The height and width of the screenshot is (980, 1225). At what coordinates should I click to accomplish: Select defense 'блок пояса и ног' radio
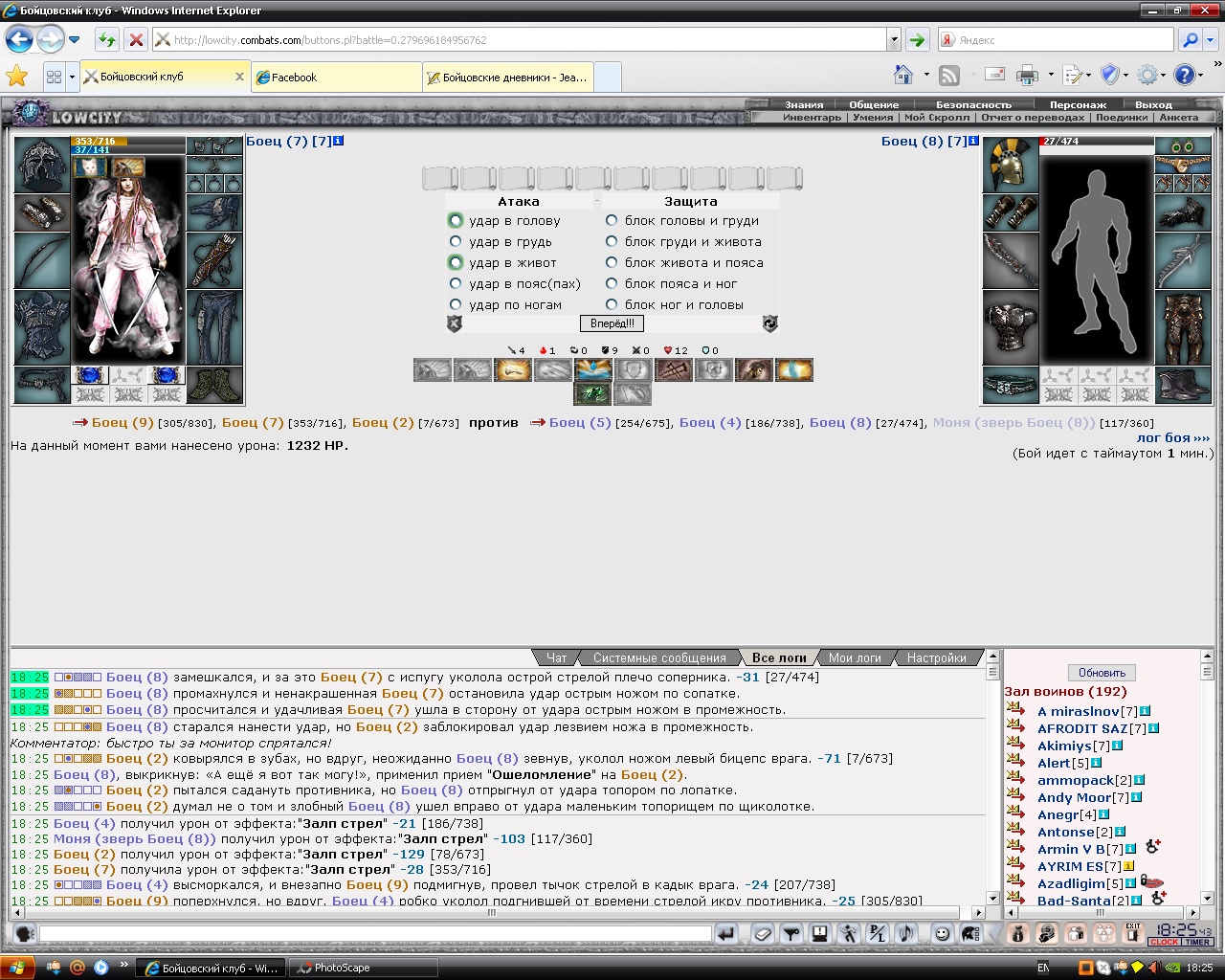tap(612, 283)
